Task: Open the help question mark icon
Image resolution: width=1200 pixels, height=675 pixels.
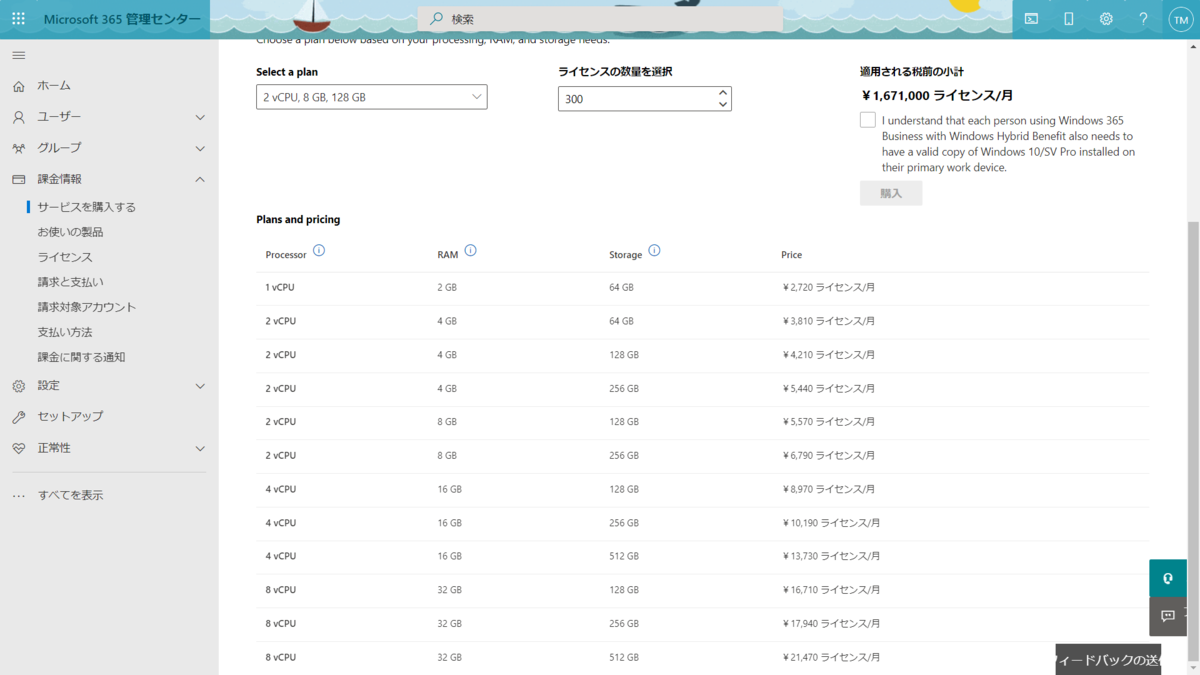Action: pos(1143,19)
